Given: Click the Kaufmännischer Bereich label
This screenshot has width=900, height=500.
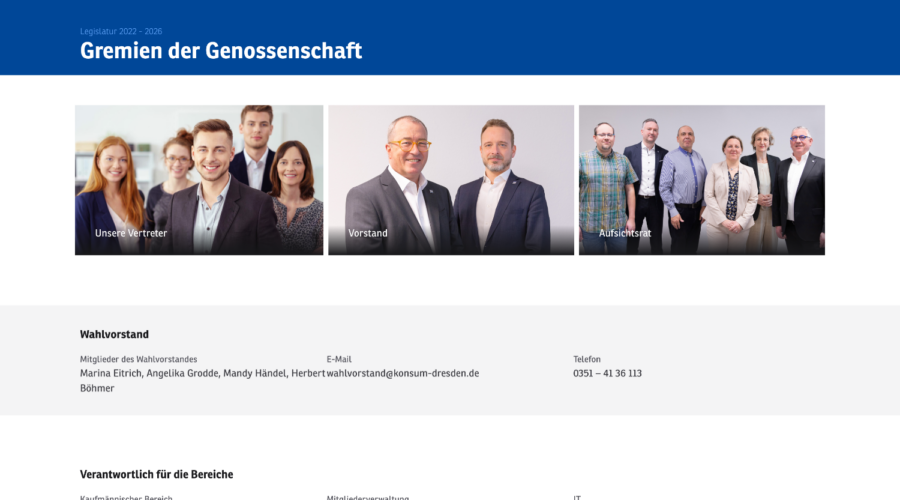Looking at the screenshot, I should coord(126,497).
